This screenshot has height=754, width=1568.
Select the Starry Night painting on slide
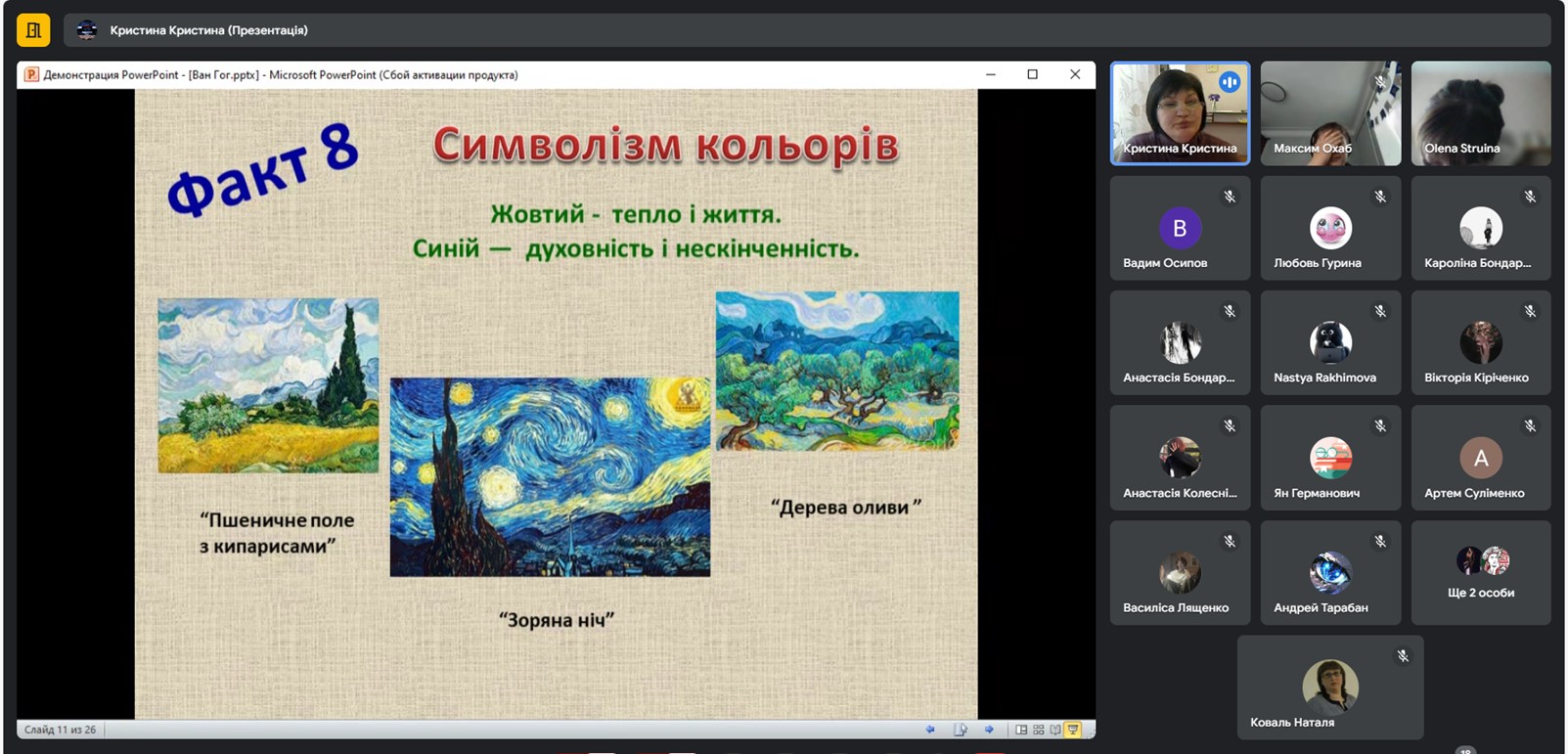click(x=550, y=477)
